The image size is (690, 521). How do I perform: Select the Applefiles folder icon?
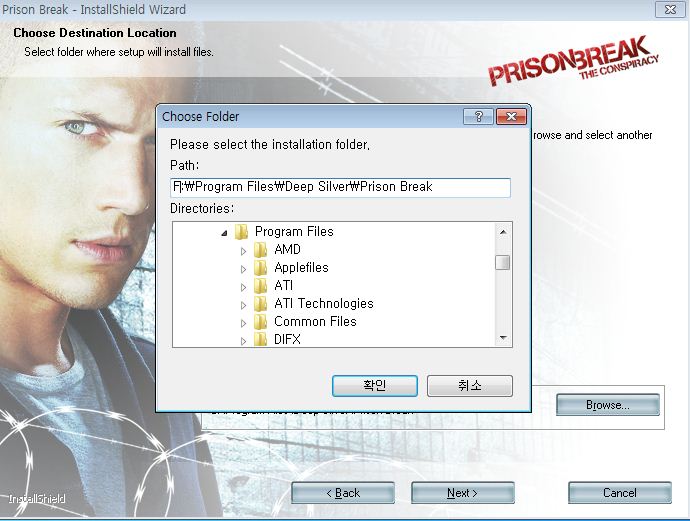click(261, 268)
